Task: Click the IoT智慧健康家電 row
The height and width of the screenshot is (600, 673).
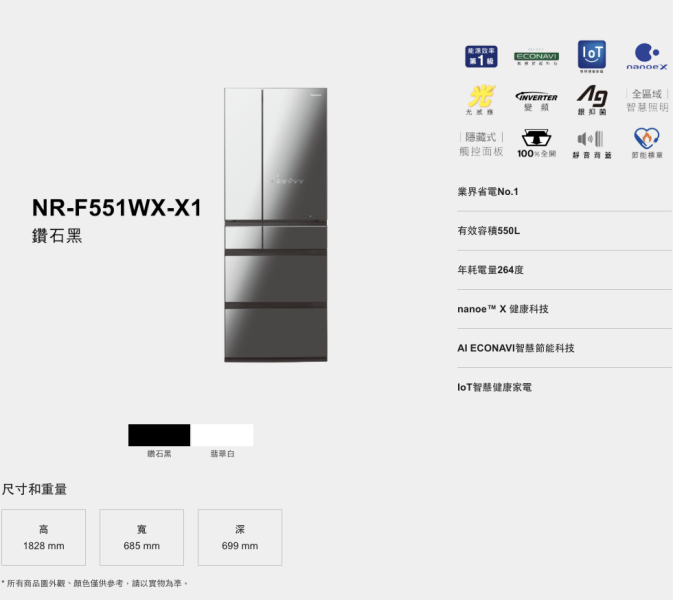Action: click(x=564, y=387)
